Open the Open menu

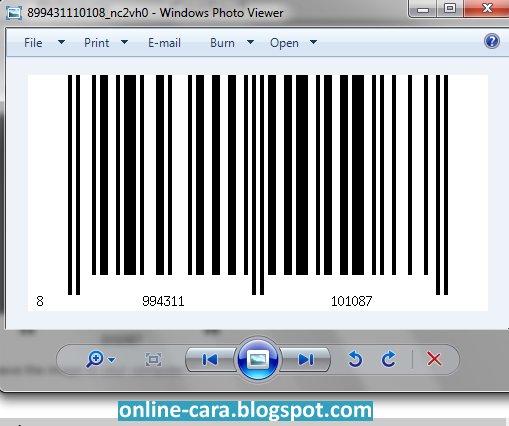[x=284, y=43]
